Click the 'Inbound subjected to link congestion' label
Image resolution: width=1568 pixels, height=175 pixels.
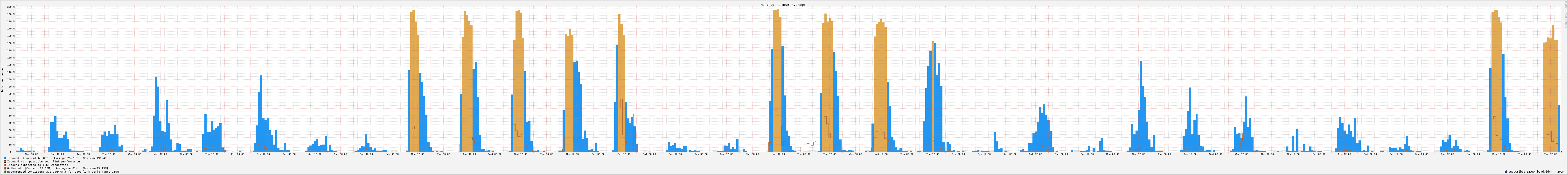(x=38, y=165)
